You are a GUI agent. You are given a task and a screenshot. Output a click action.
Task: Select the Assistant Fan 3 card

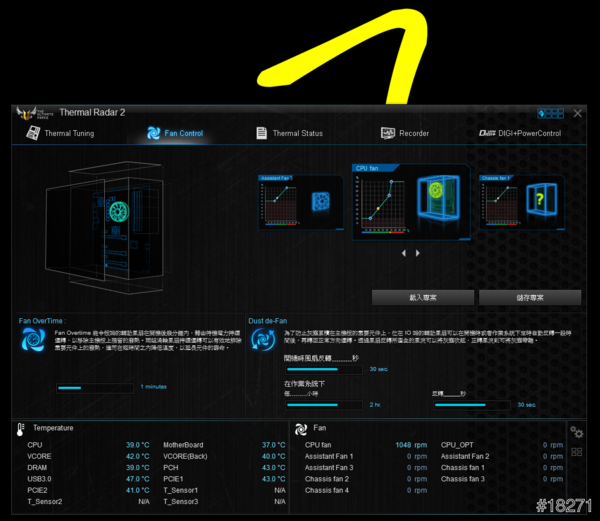pos(301,202)
